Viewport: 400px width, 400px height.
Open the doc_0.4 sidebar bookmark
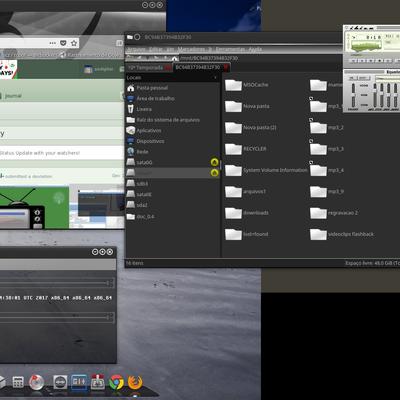tap(172, 217)
